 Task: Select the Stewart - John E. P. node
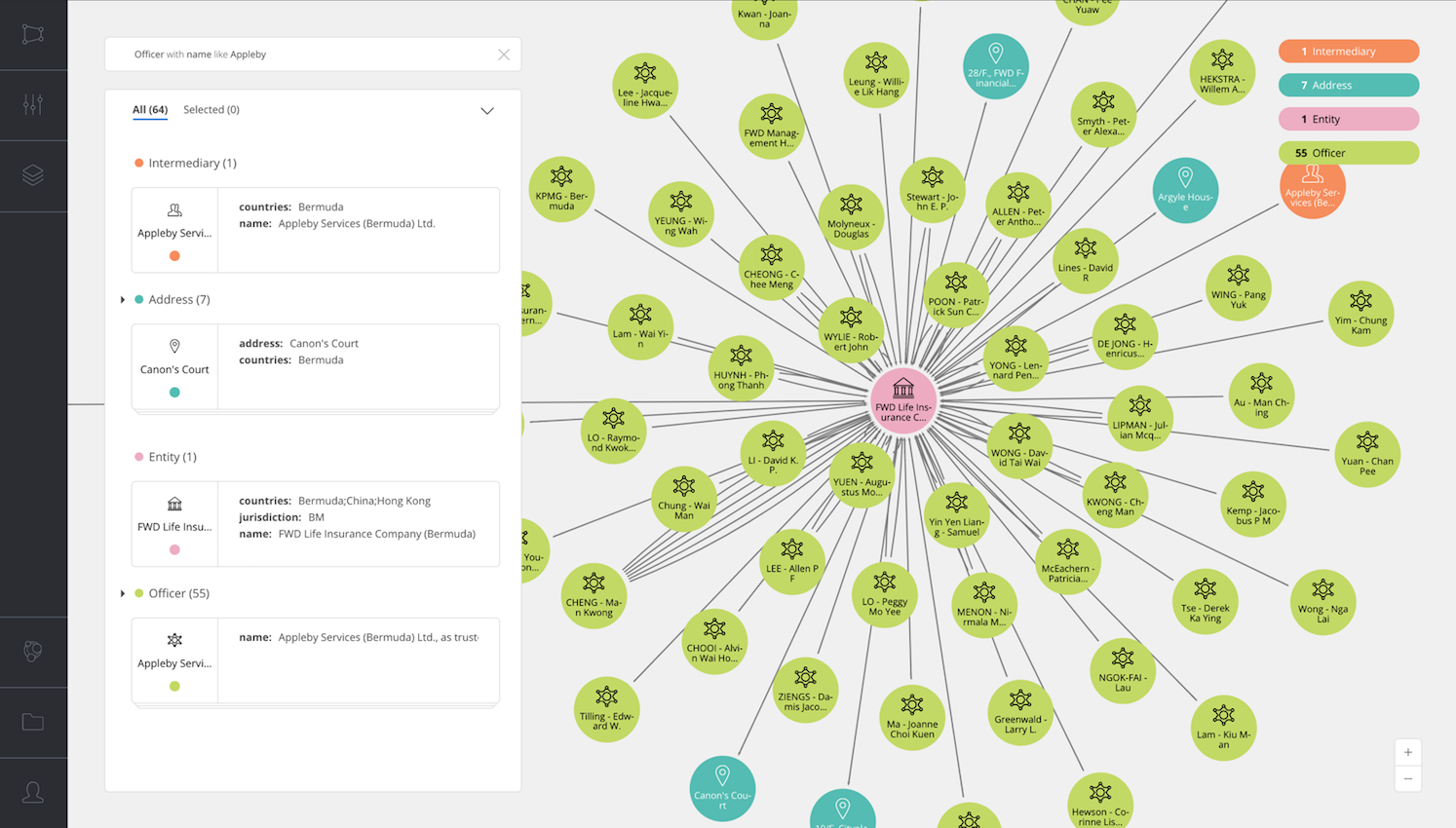tap(933, 190)
